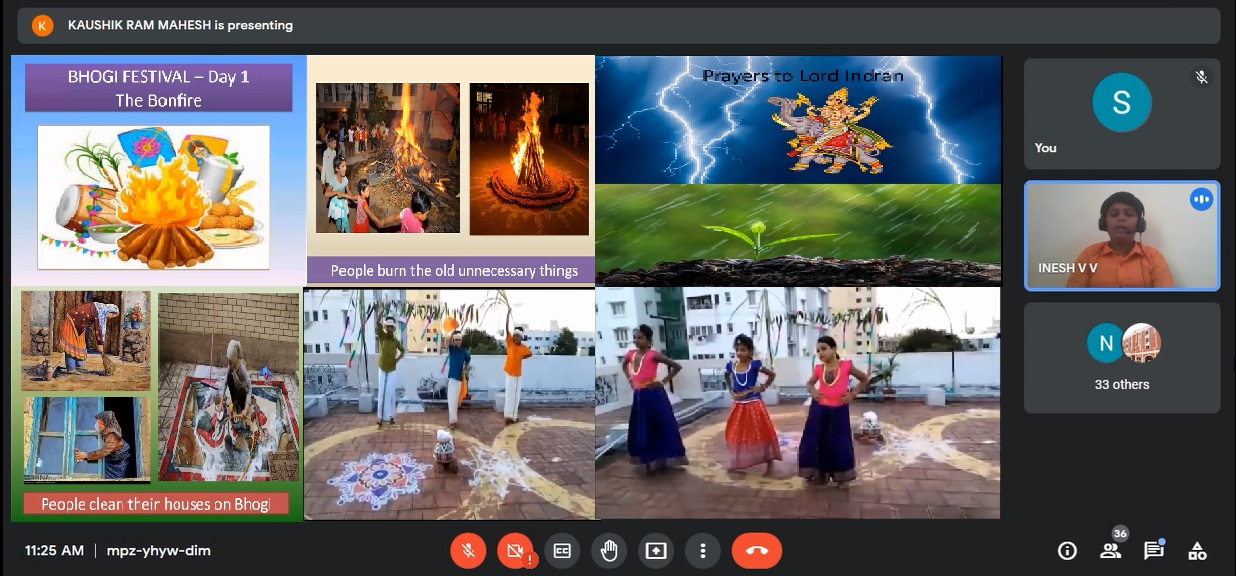Click the speaking indicator on INESH V V tile
Image resolution: width=1236 pixels, height=576 pixels.
click(1201, 200)
